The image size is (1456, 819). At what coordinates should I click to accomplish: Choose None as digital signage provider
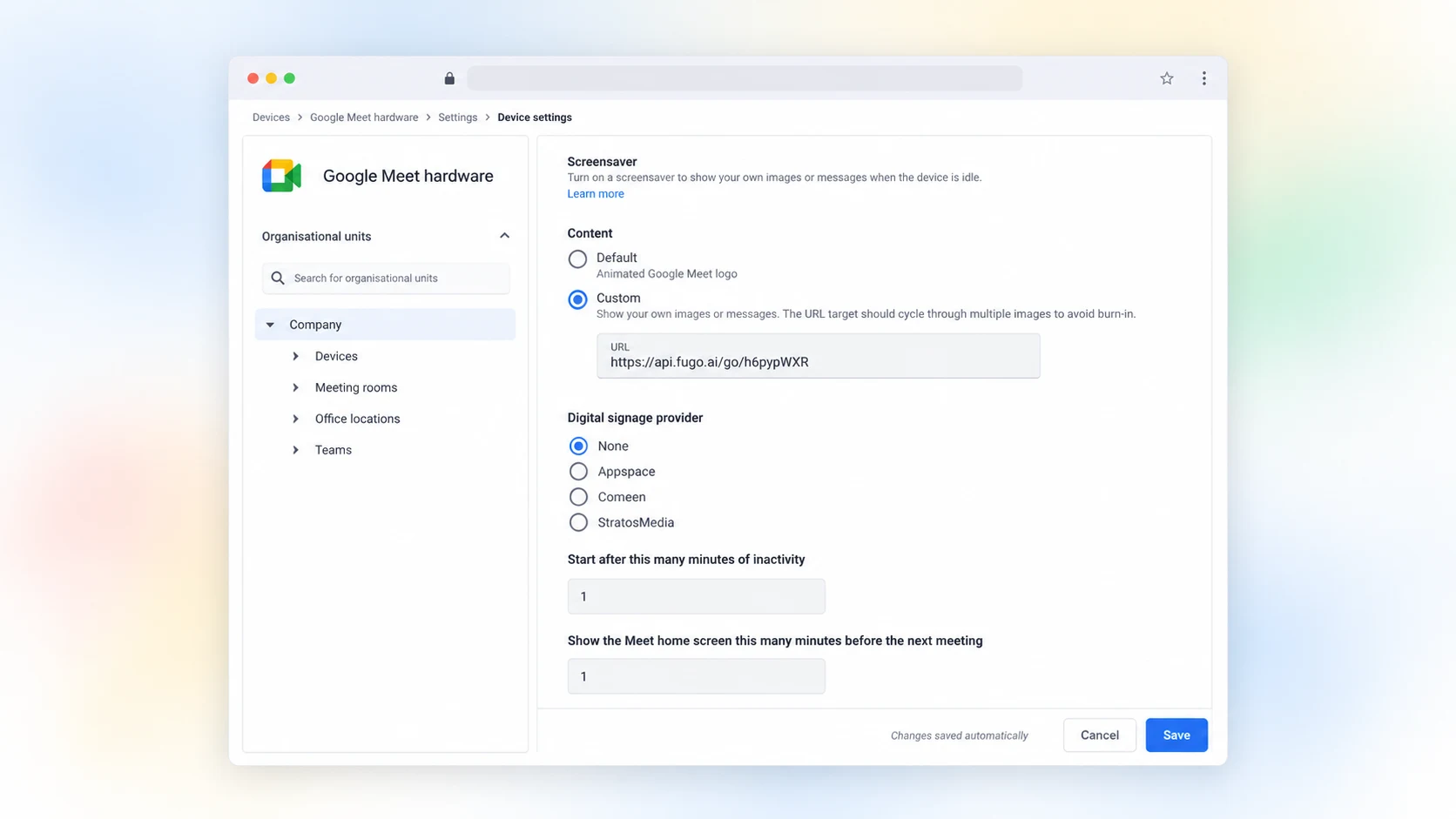point(578,446)
